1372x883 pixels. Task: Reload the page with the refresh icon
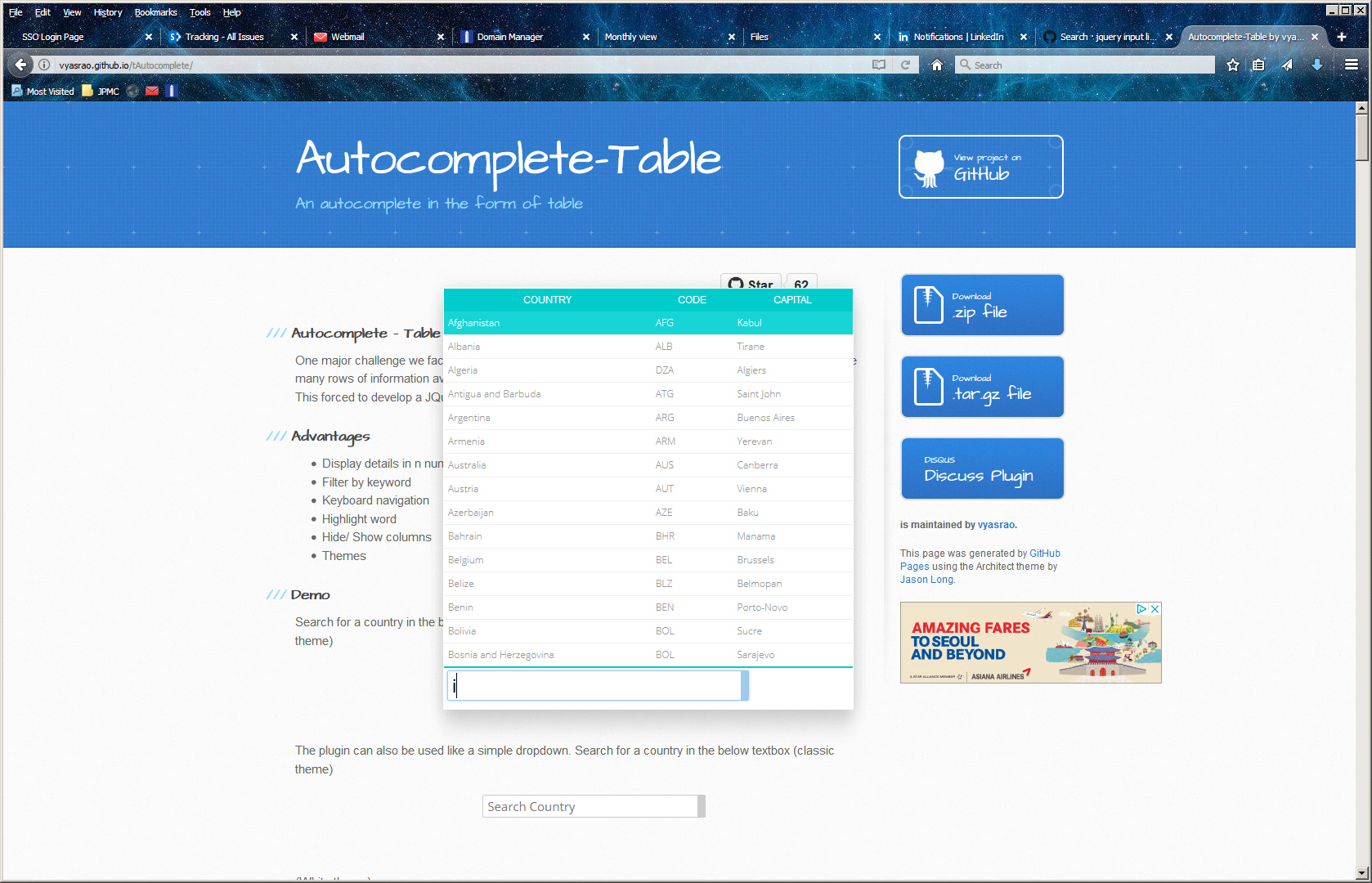click(x=905, y=65)
